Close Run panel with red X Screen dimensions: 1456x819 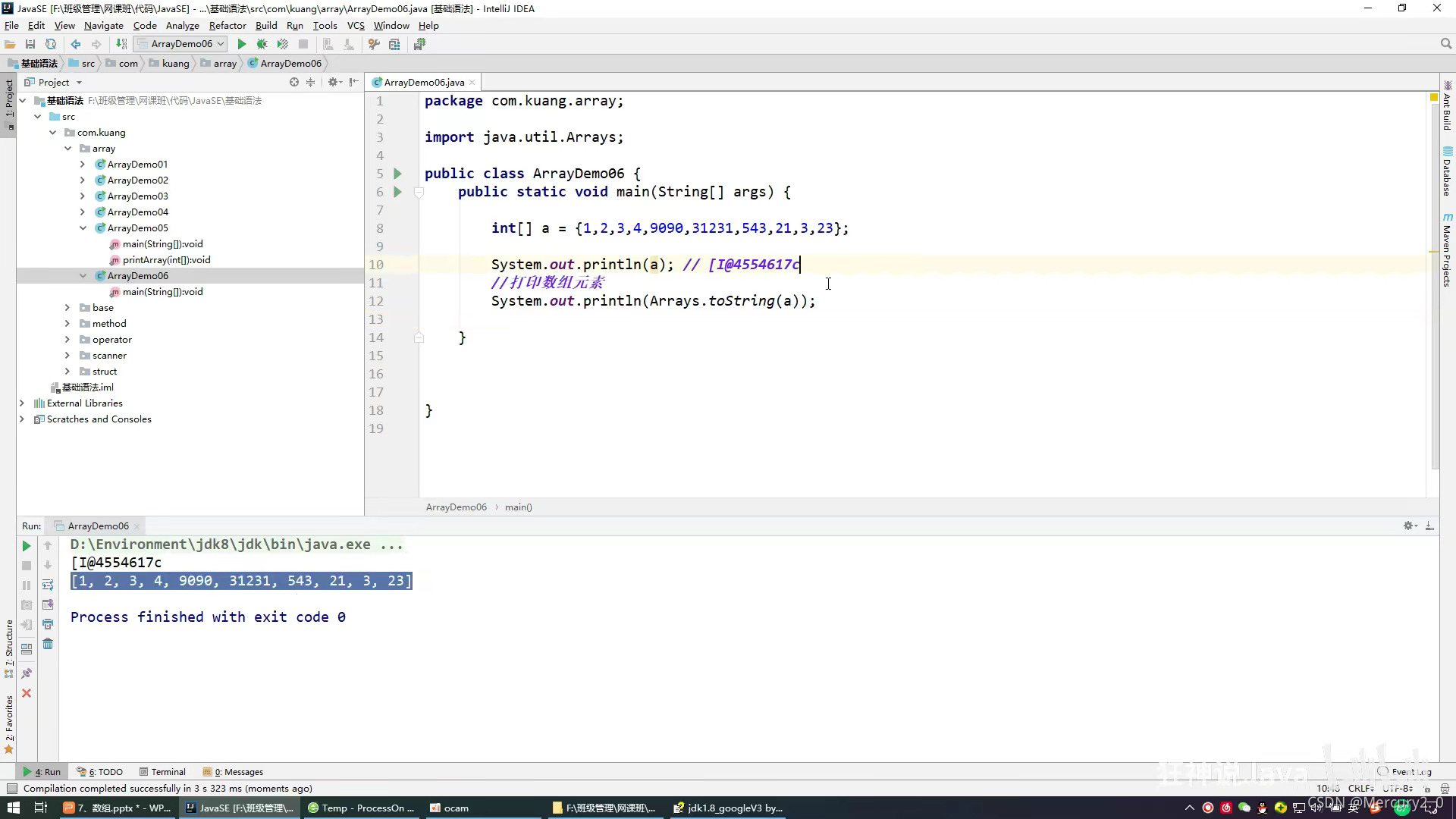click(x=27, y=693)
